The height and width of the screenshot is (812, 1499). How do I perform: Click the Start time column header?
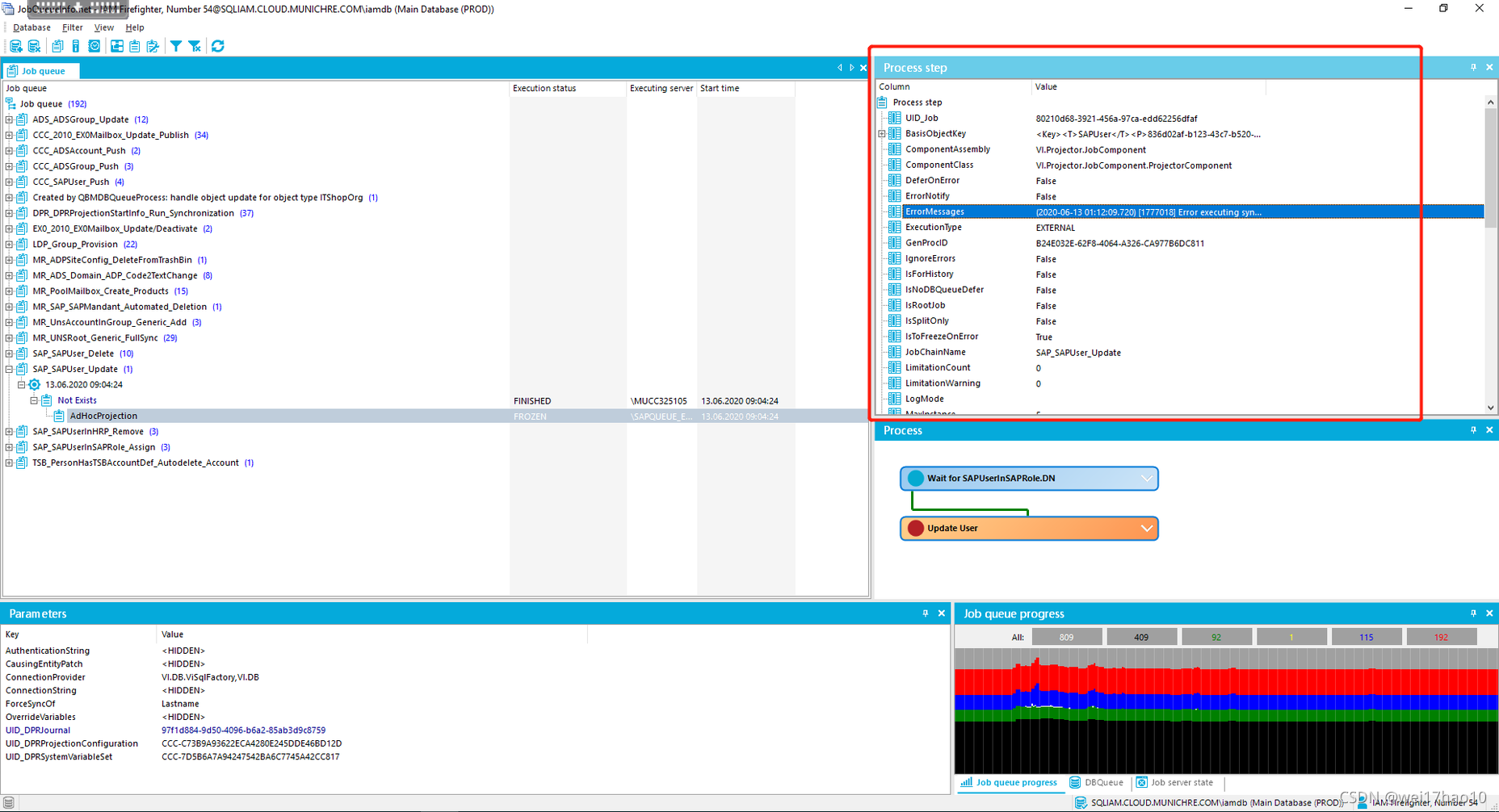pos(745,88)
